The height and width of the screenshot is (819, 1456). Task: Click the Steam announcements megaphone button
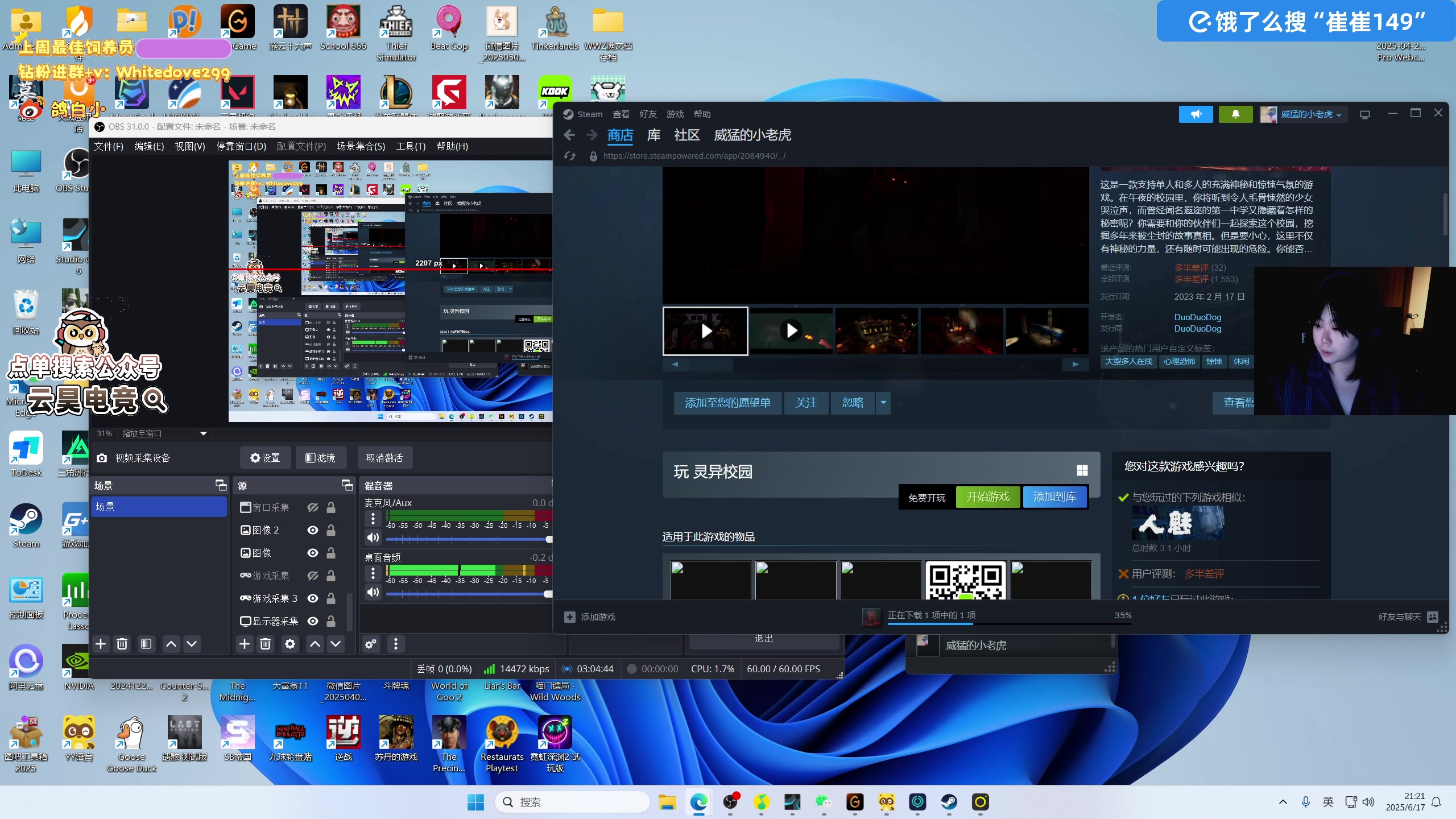click(1196, 114)
